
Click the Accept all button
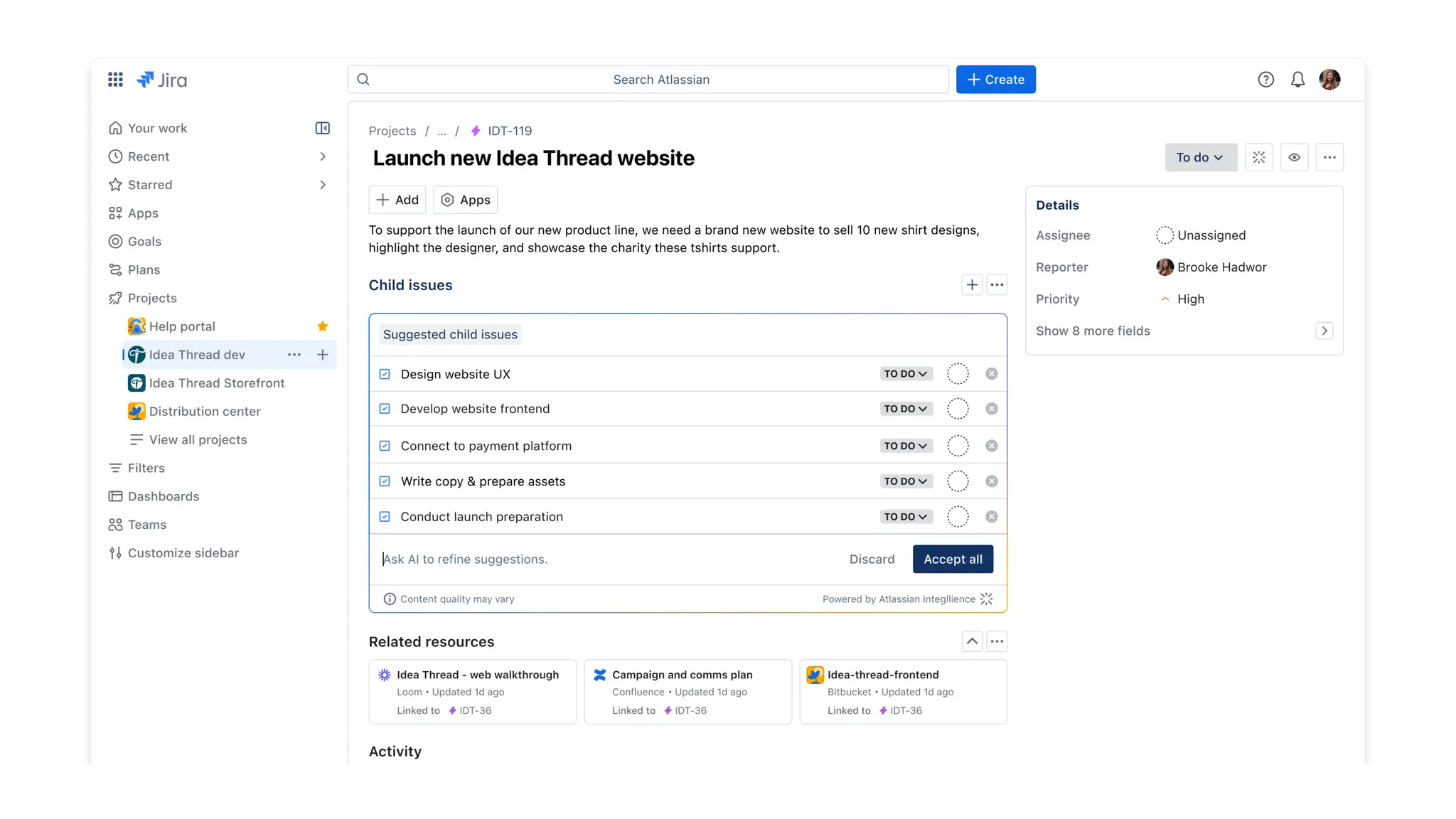[x=953, y=559]
